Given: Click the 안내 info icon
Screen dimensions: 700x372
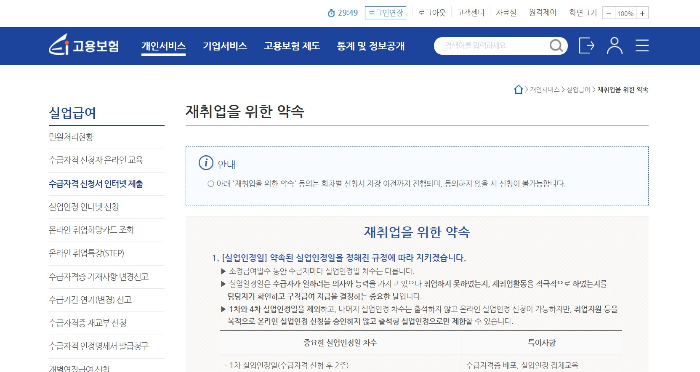Looking at the screenshot, I should (206, 163).
